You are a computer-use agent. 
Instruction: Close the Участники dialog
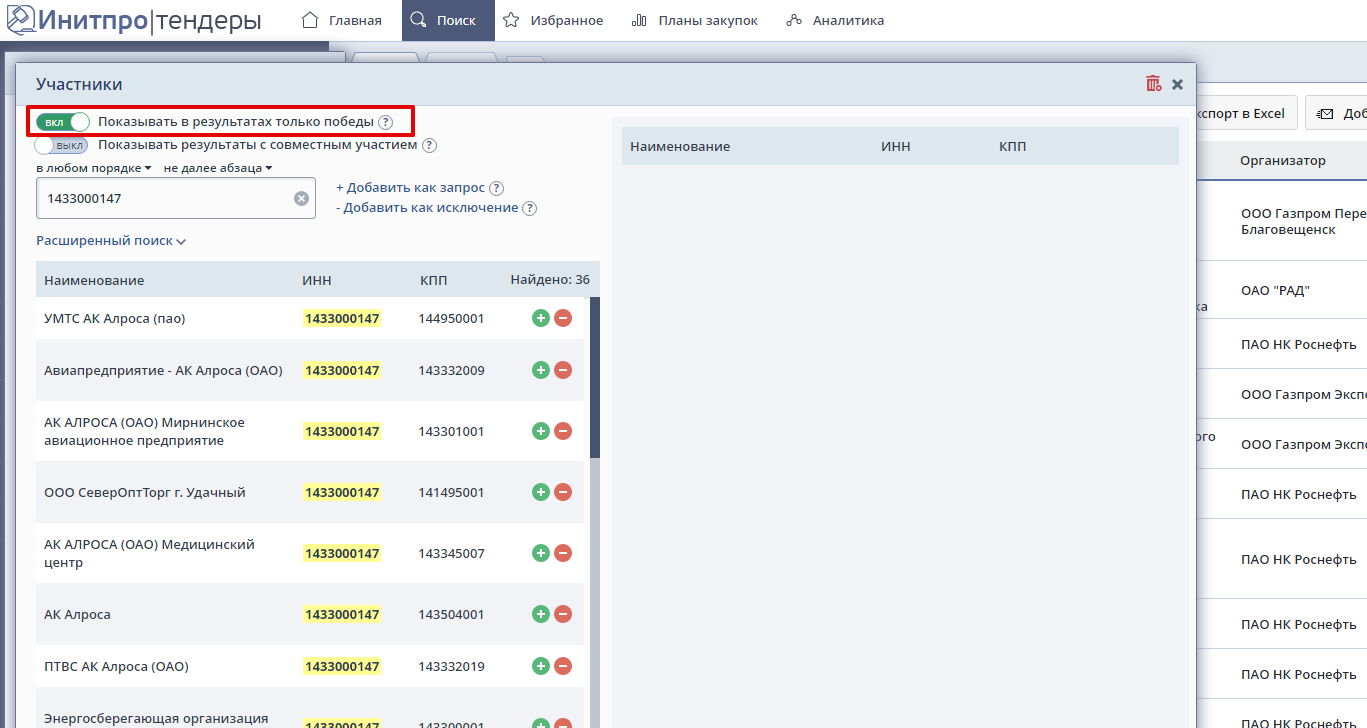[x=1178, y=85]
